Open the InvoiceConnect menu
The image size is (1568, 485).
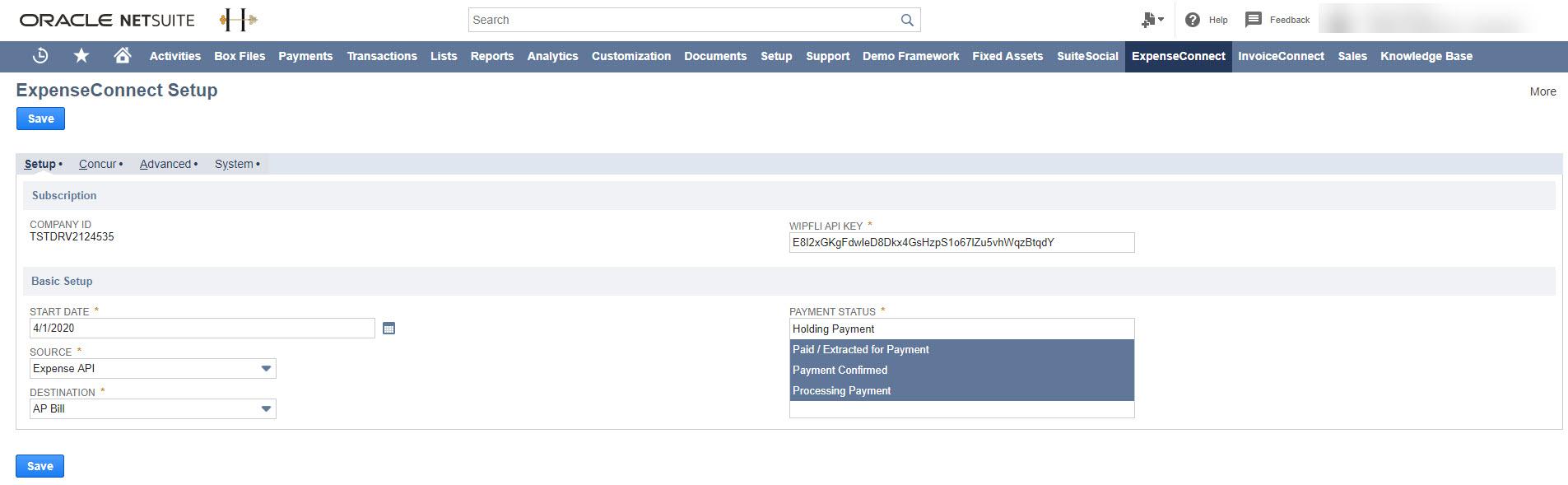pos(1281,56)
